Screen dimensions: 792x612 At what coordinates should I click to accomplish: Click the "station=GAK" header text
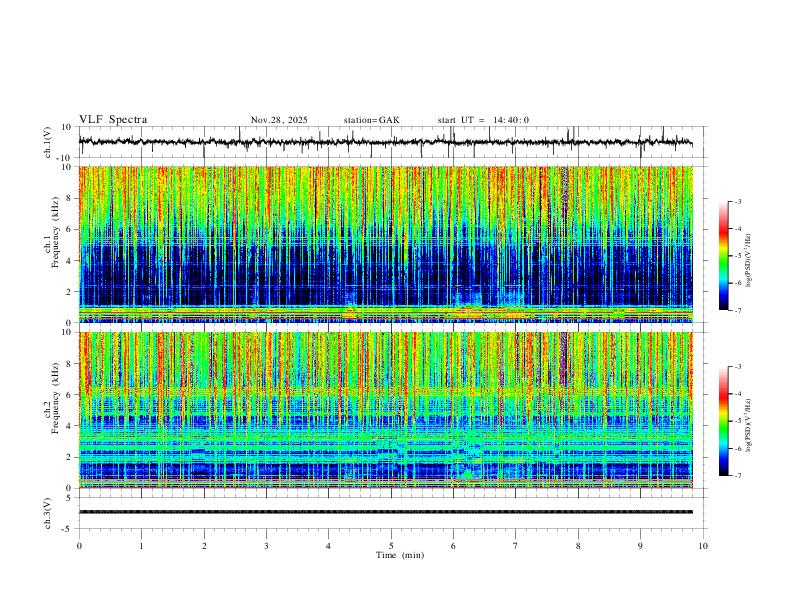pyautogui.click(x=371, y=120)
